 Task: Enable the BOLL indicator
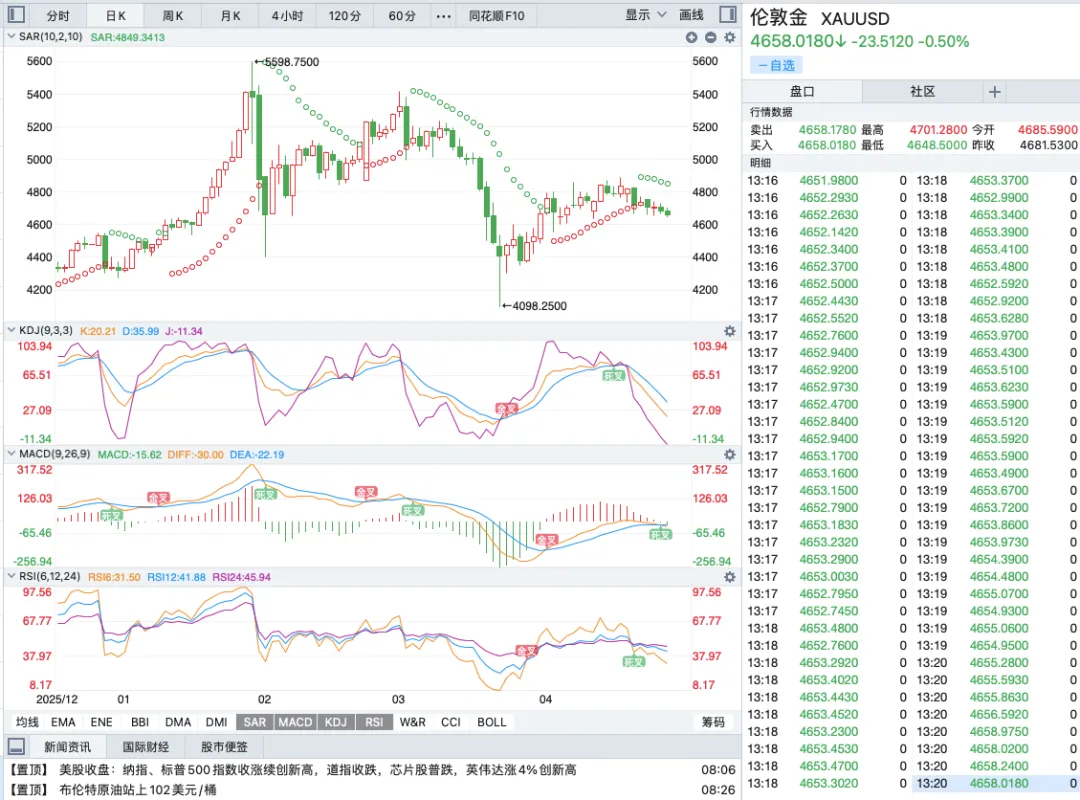click(492, 722)
